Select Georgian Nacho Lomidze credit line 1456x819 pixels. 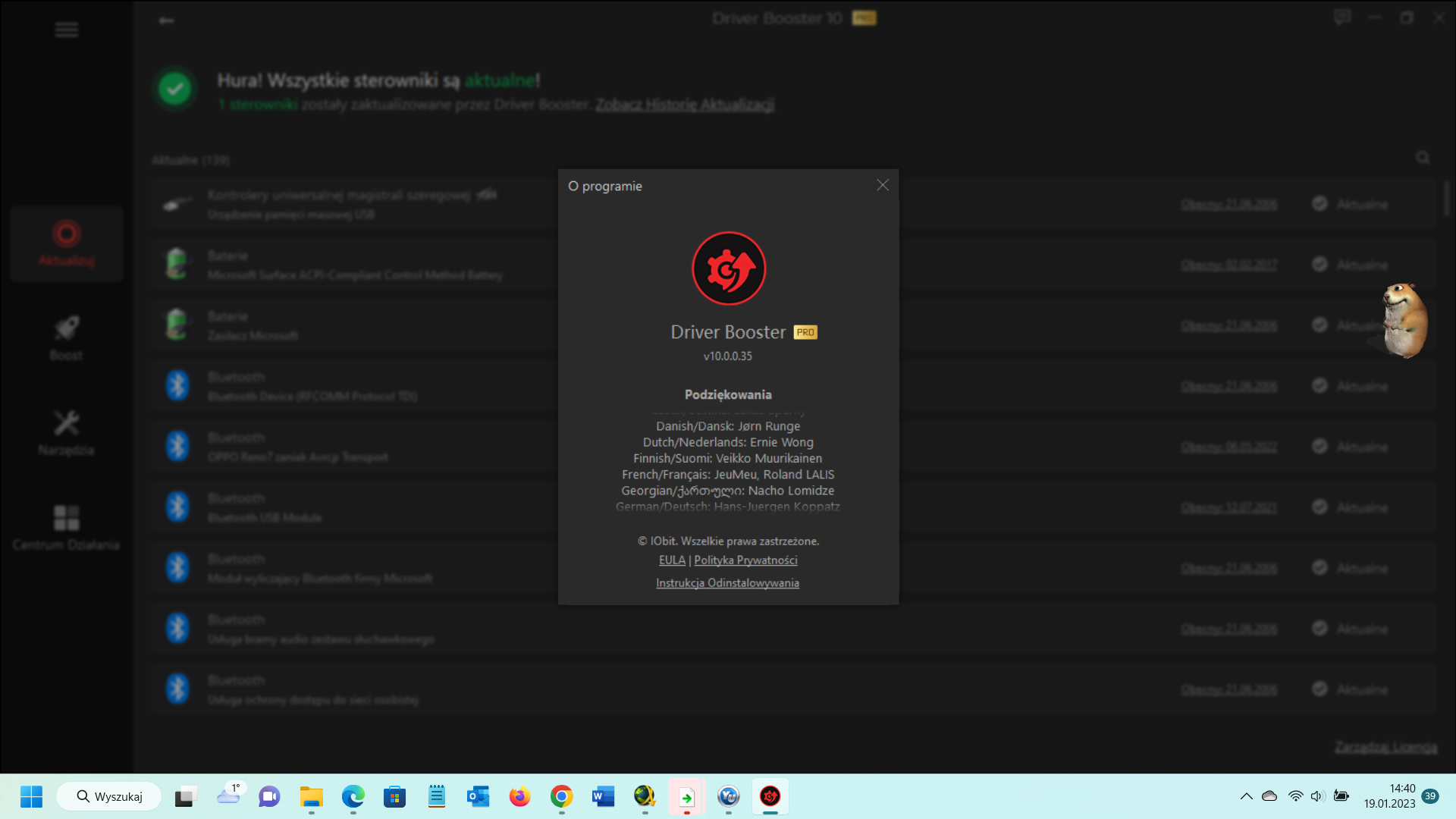coord(728,491)
